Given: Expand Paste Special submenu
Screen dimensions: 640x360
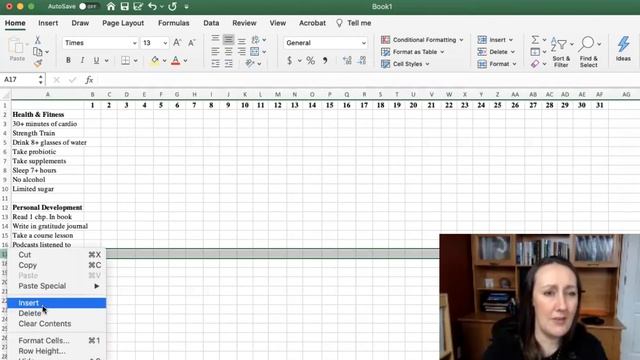Looking at the screenshot, I should [56, 286].
